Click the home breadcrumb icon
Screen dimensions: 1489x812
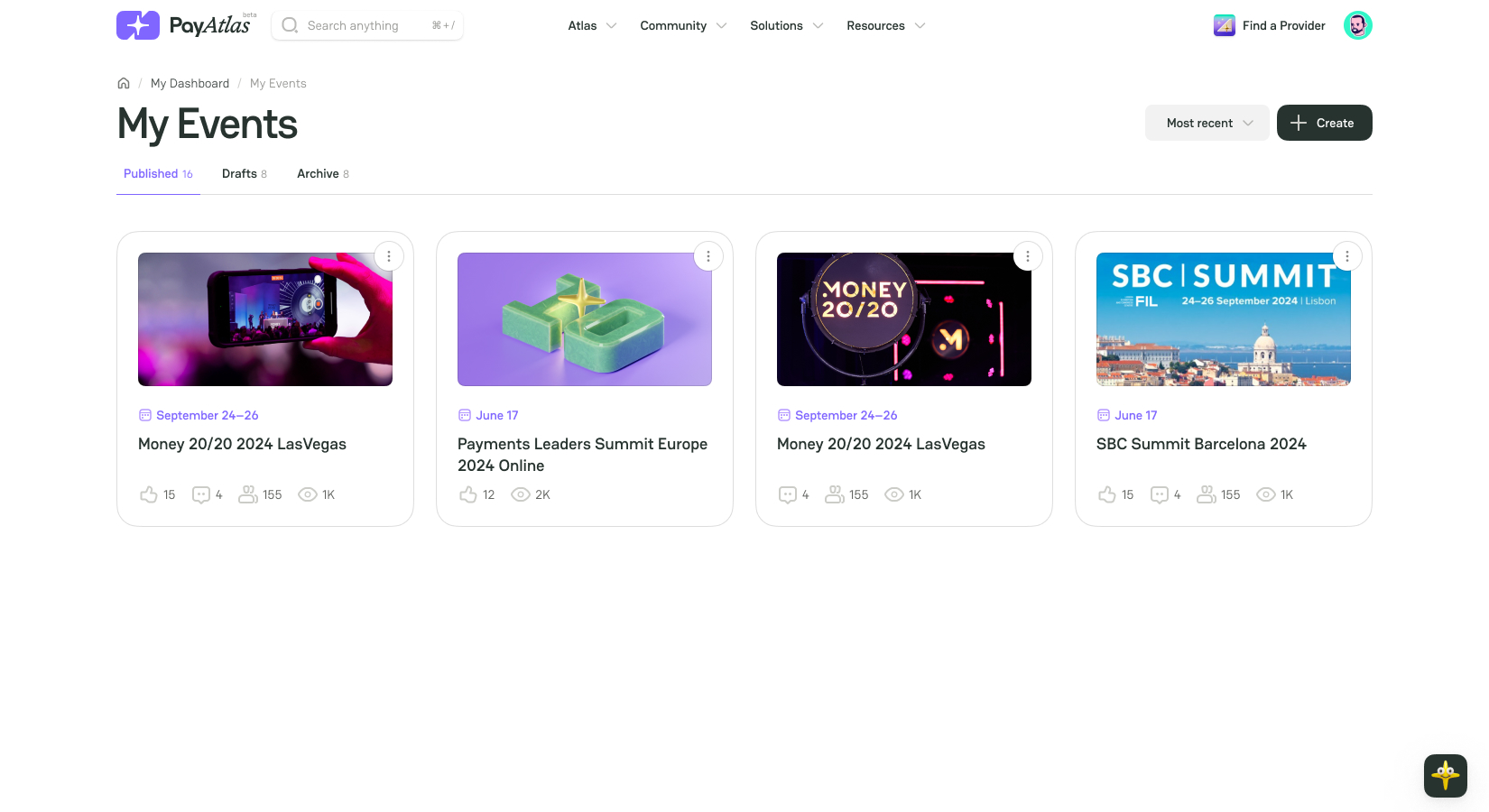pyautogui.click(x=124, y=83)
